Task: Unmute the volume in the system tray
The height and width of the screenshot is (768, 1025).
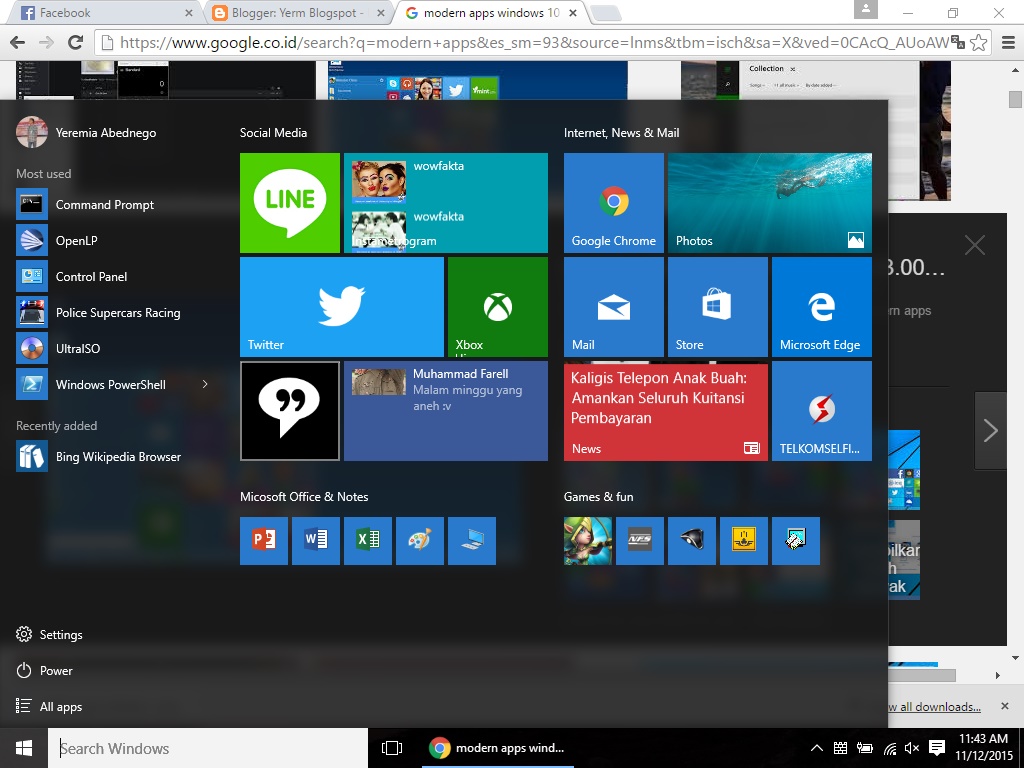Action: (911, 747)
